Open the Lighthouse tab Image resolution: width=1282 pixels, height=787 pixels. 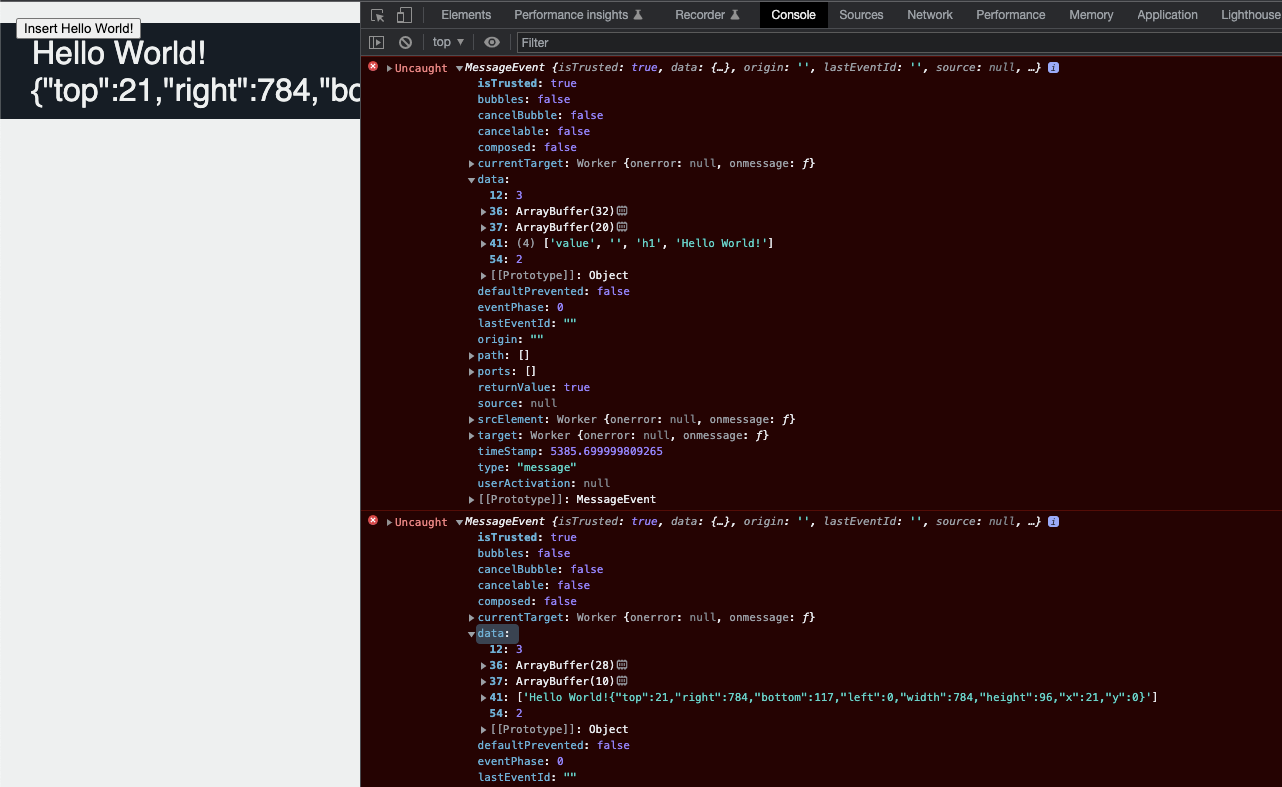(1250, 15)
